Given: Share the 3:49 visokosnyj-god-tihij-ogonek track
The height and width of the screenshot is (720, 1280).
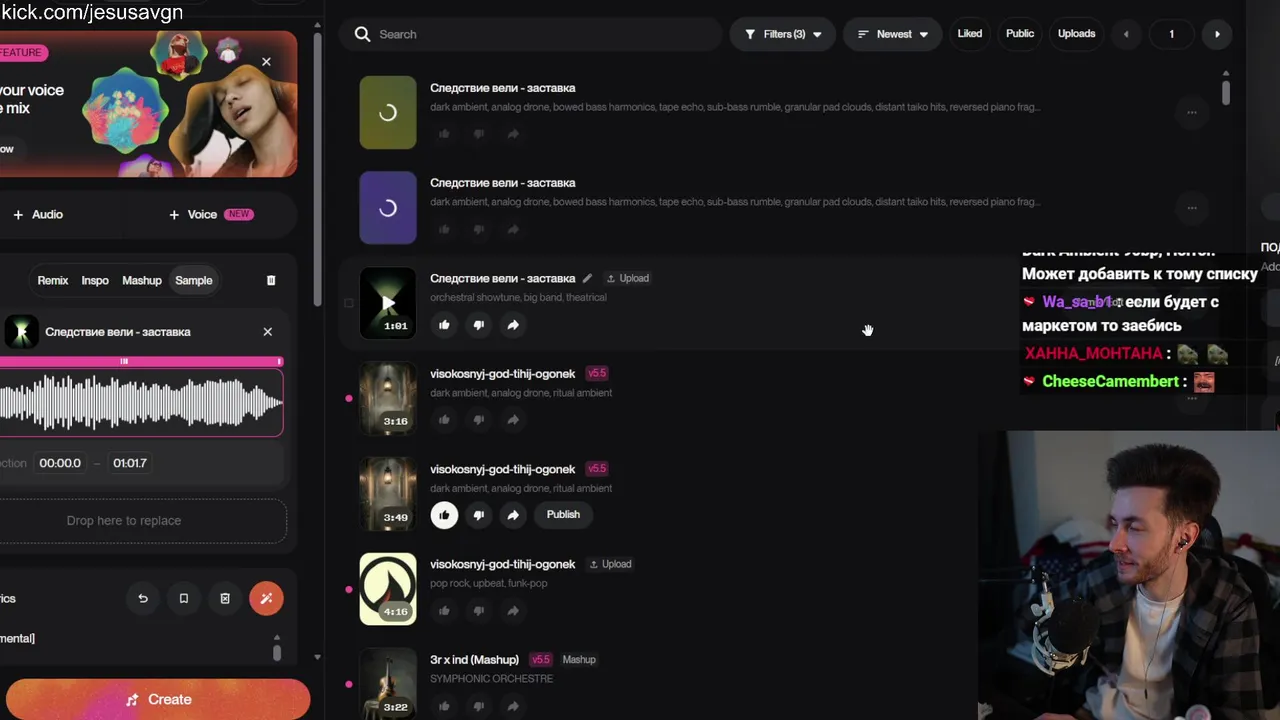Looking at the screenshot, I should 513,515.
